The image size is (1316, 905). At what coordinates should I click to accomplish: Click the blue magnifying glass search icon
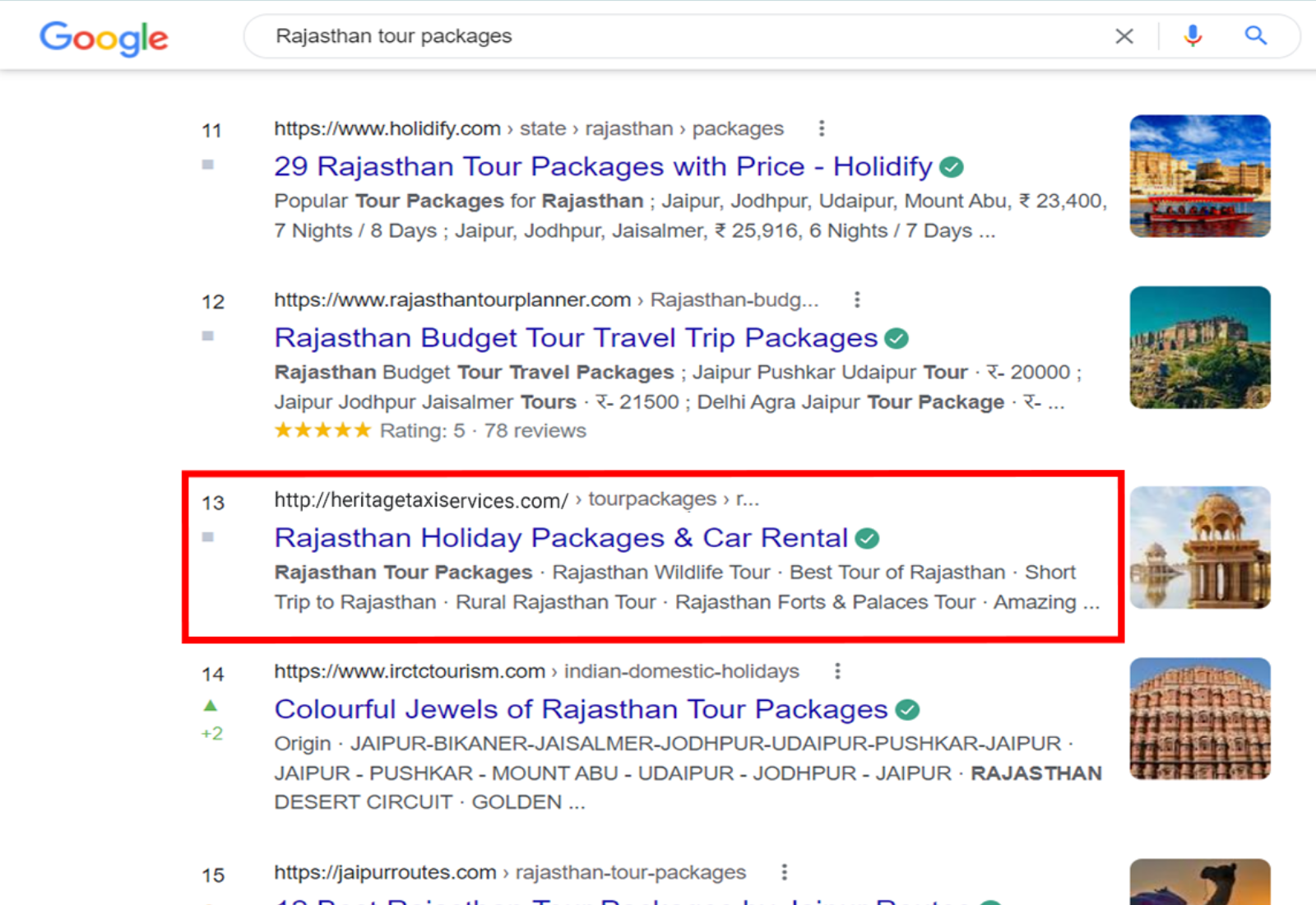click(1255, 35)
